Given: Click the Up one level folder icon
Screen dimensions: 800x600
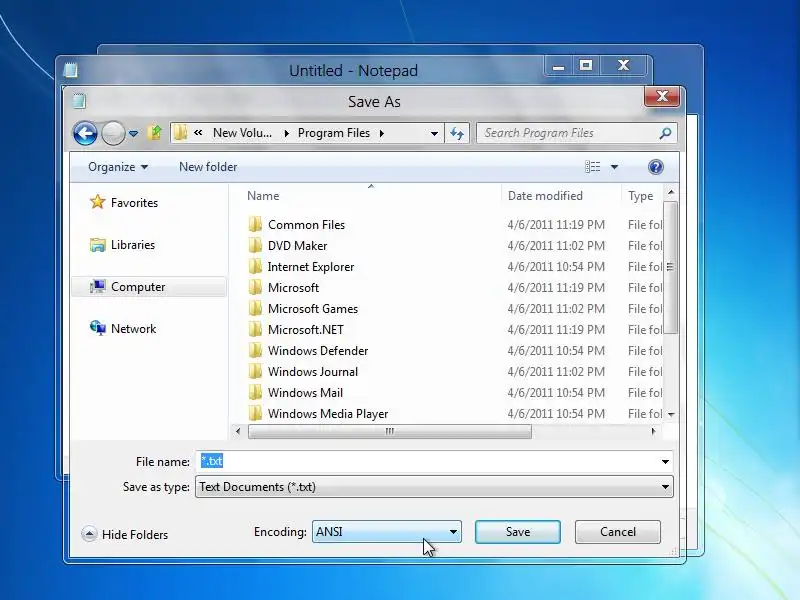Looking at the screenshot, I should coord(155,133).
